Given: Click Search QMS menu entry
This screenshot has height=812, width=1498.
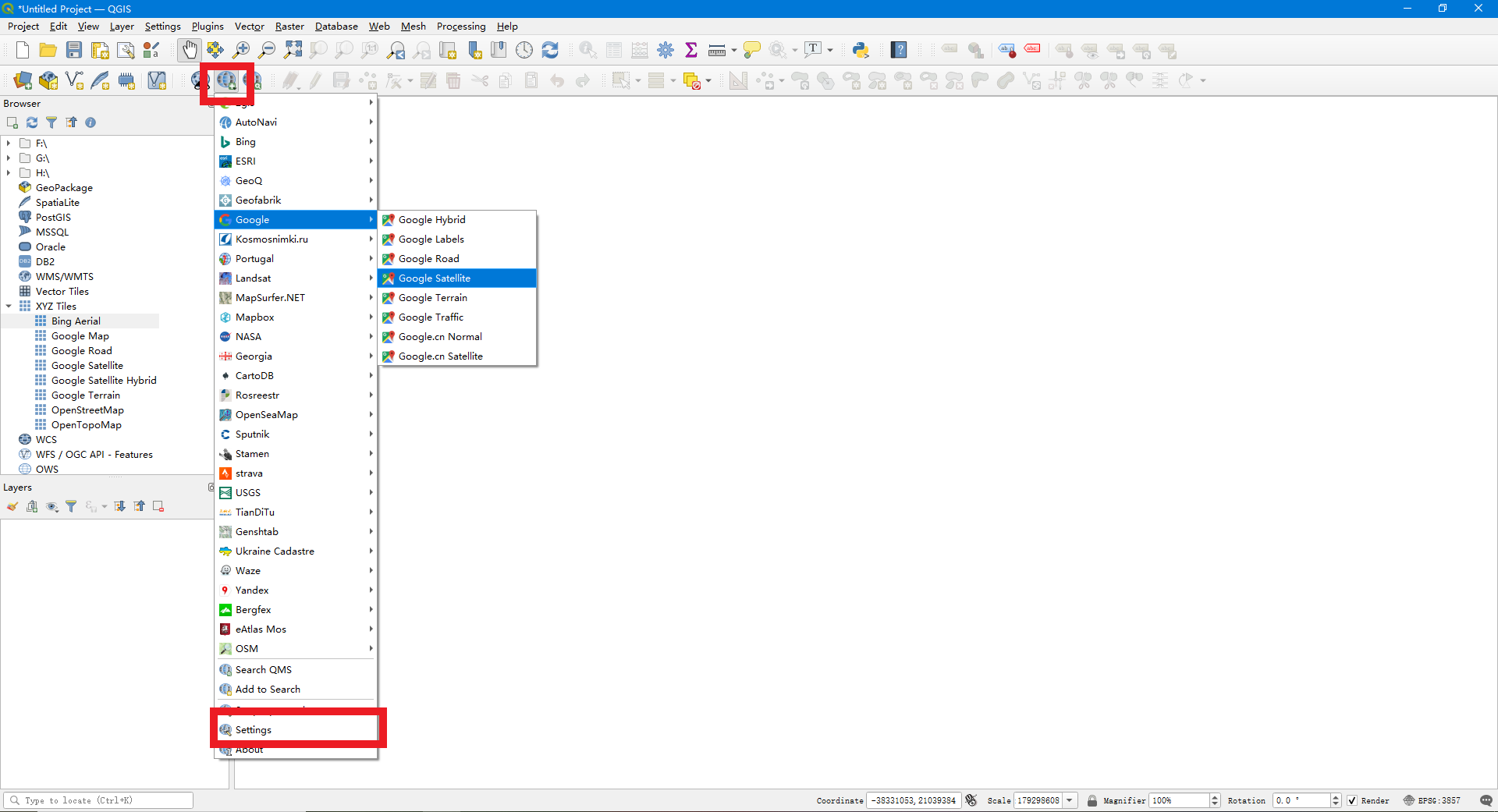Looking at the screenshot, I should [296, 670].
